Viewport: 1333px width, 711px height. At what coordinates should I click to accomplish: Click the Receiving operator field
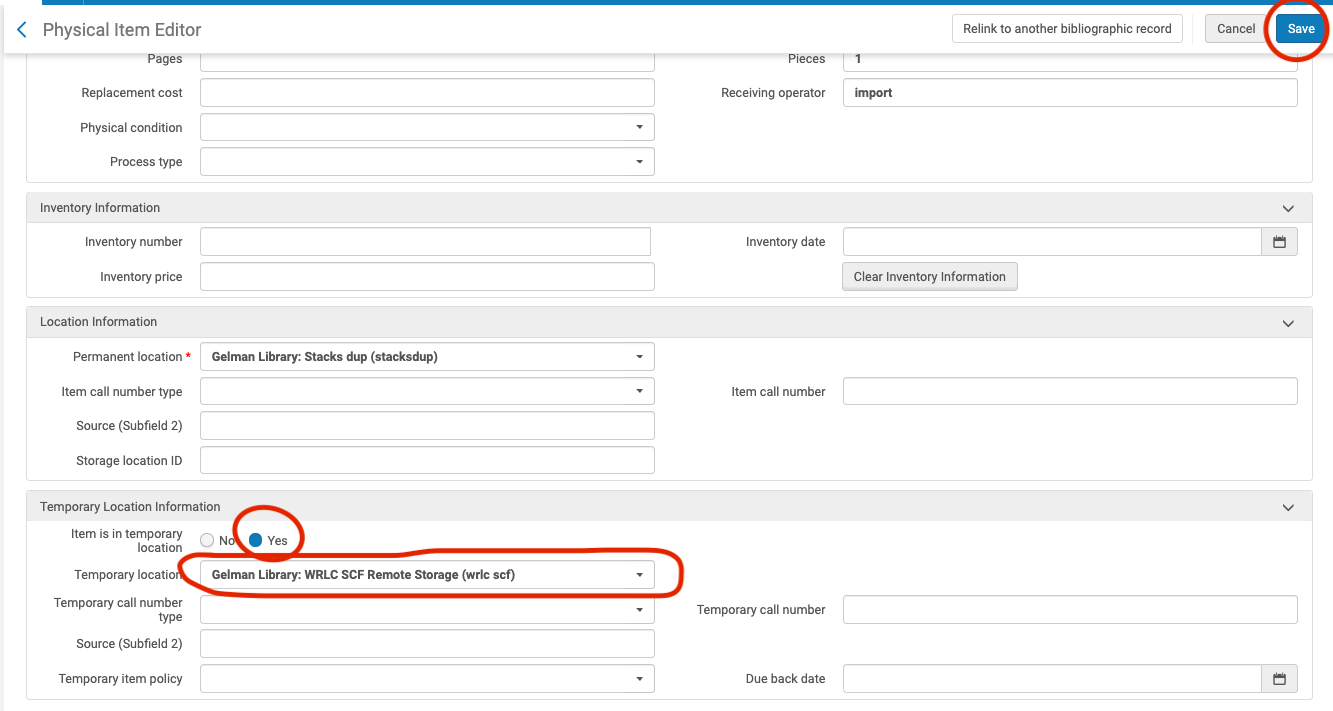pos(1070,93)
